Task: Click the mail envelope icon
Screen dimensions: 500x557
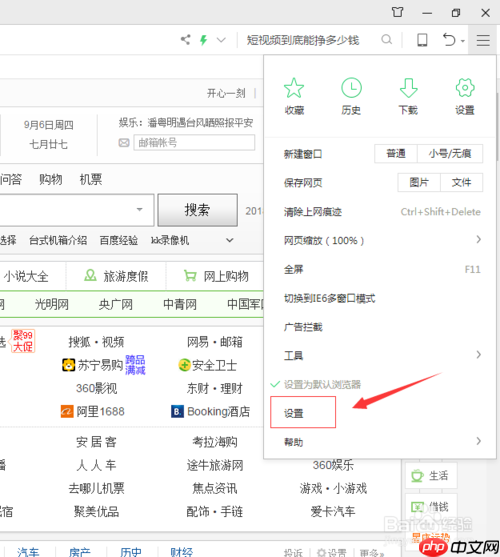Action: (x=124, y=143)
